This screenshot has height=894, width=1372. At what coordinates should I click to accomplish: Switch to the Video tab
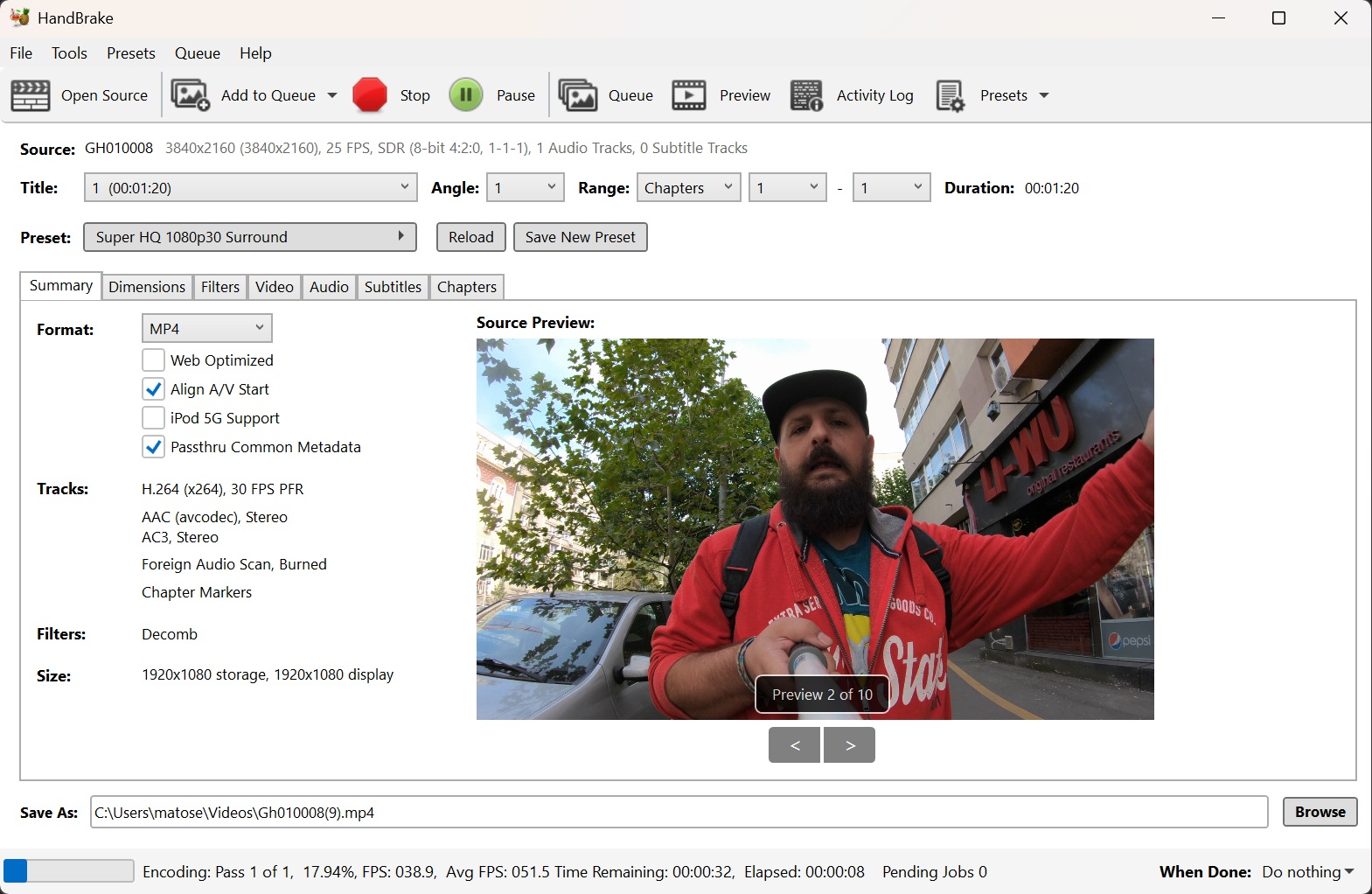pyautogui.click(x=274, y=287)
